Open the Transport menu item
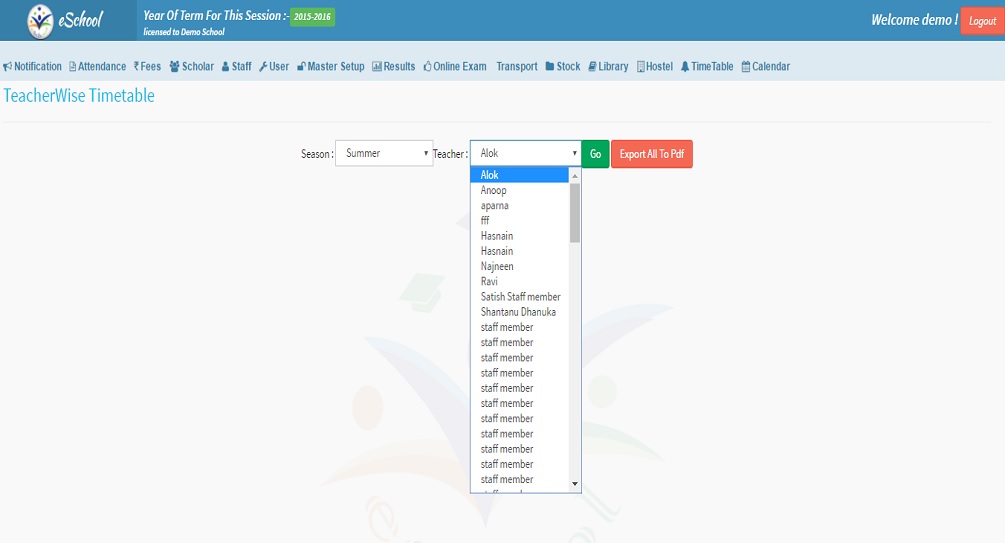1005x543 pixels. (517, 67)
